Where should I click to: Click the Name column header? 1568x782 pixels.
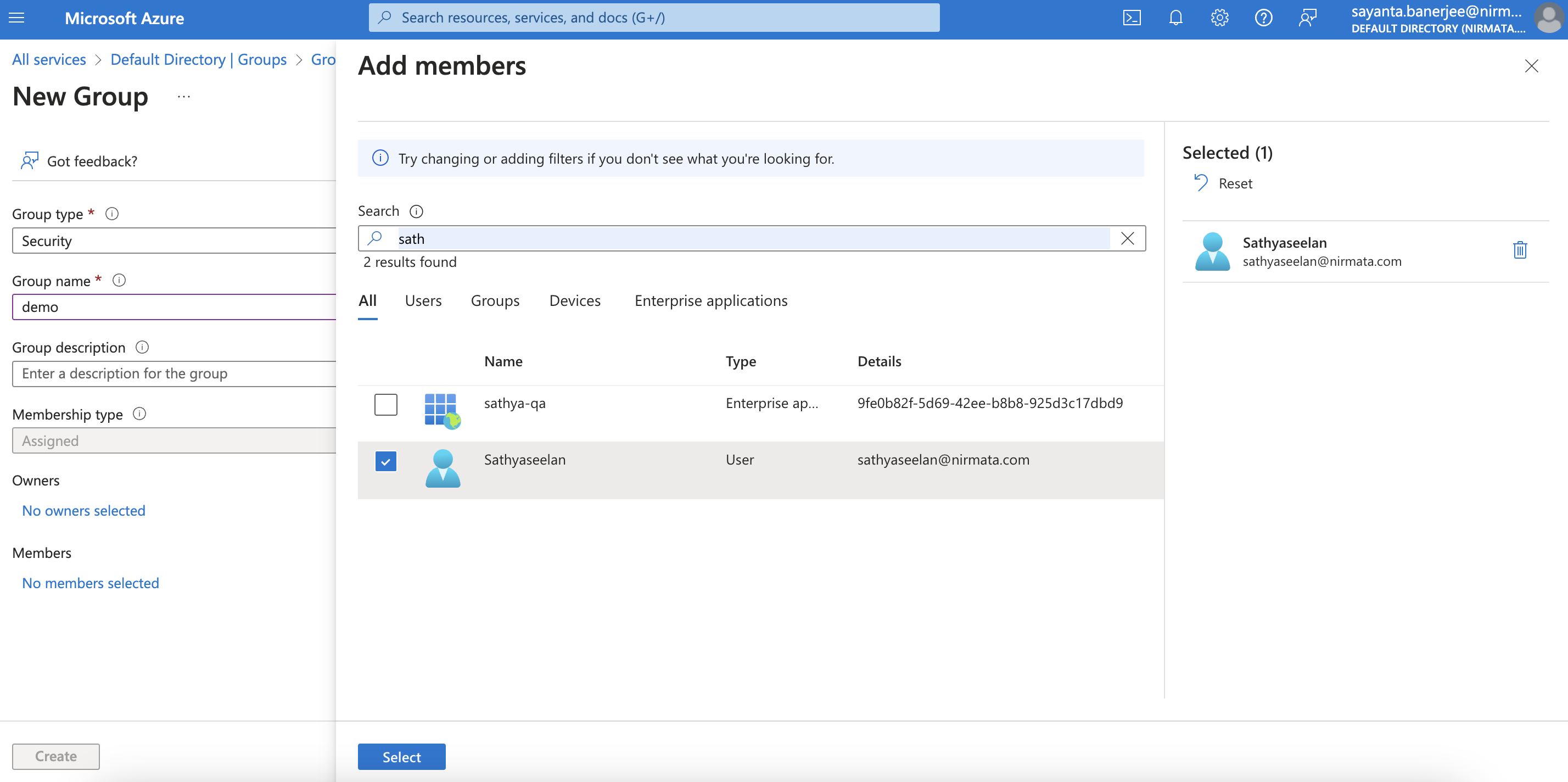[503, 361]
